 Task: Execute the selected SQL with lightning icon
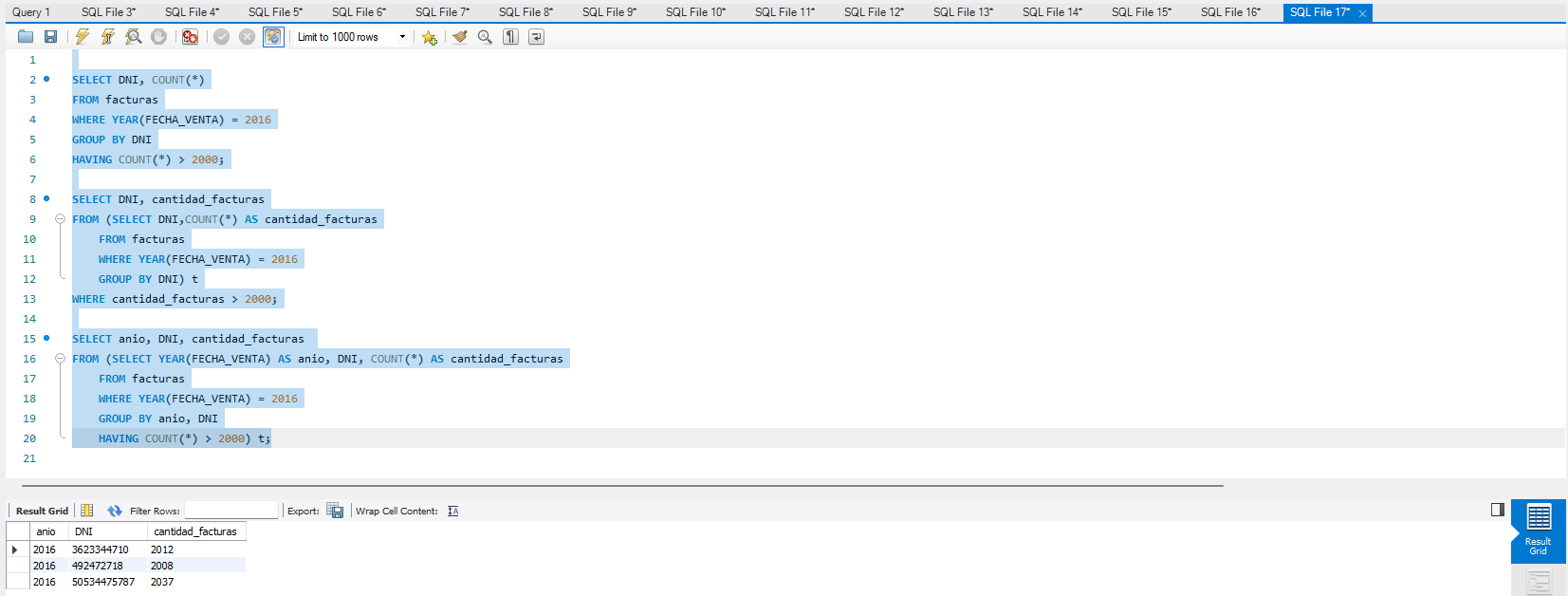(83, 37)
